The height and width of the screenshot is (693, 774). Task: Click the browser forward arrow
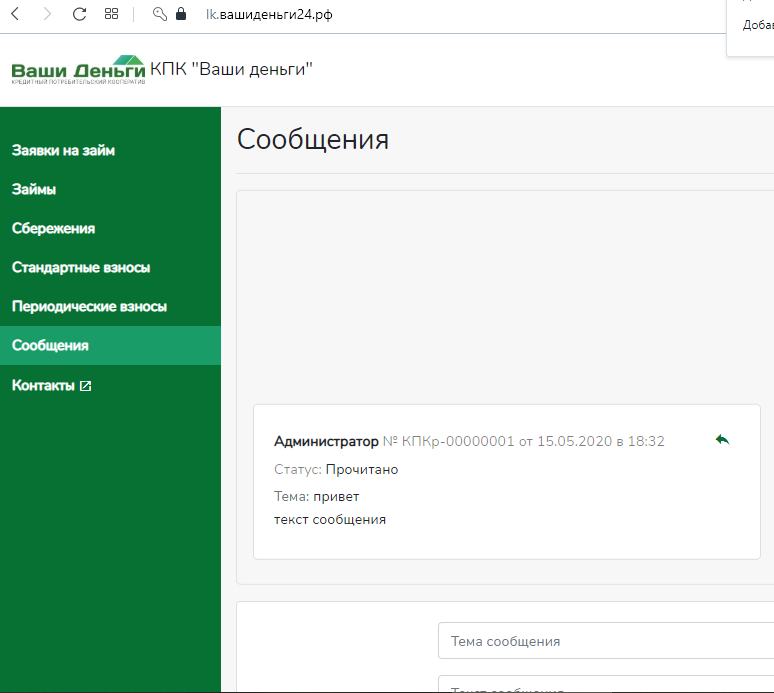(47, 14)
